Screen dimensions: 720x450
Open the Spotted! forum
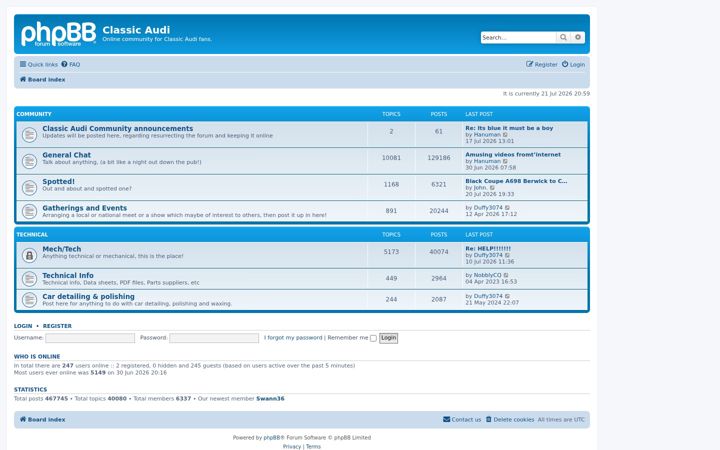click(x=58, y=181)
